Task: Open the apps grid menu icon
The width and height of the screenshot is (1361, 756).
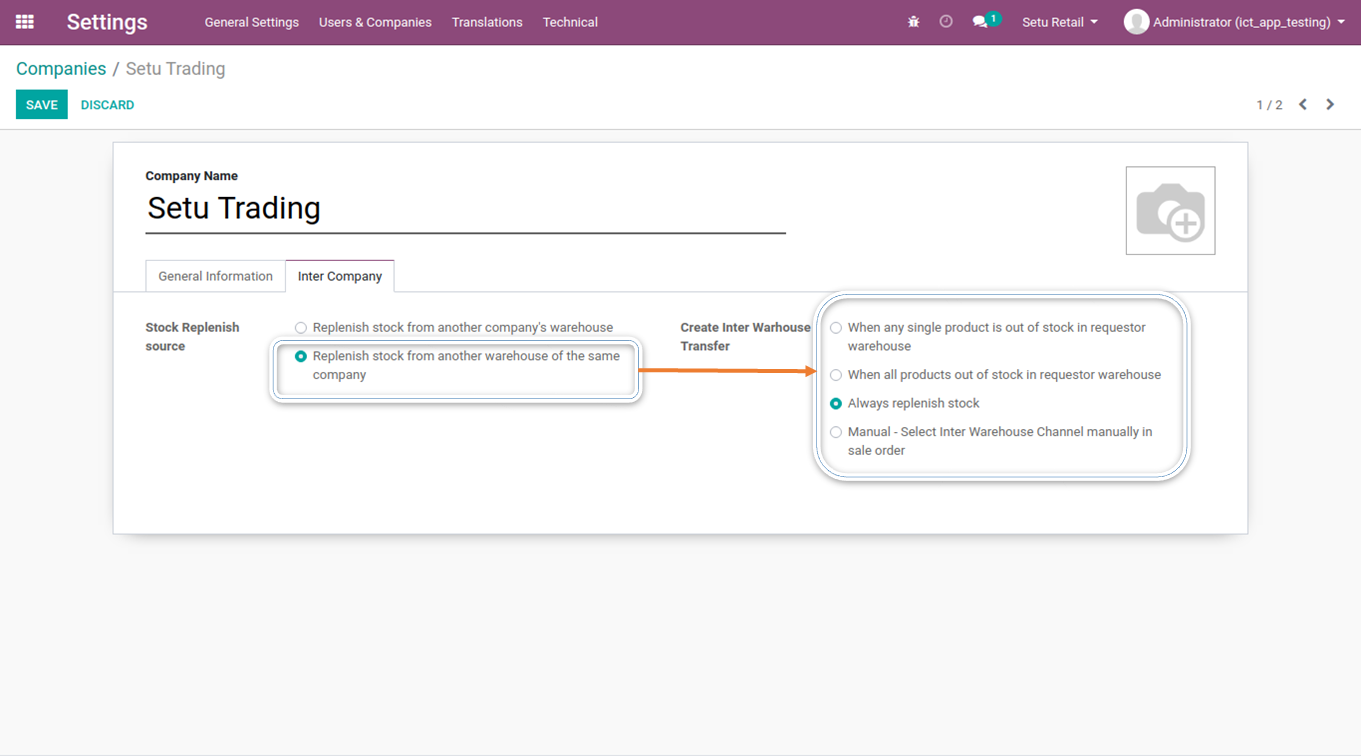Action: tap(25, 22)
